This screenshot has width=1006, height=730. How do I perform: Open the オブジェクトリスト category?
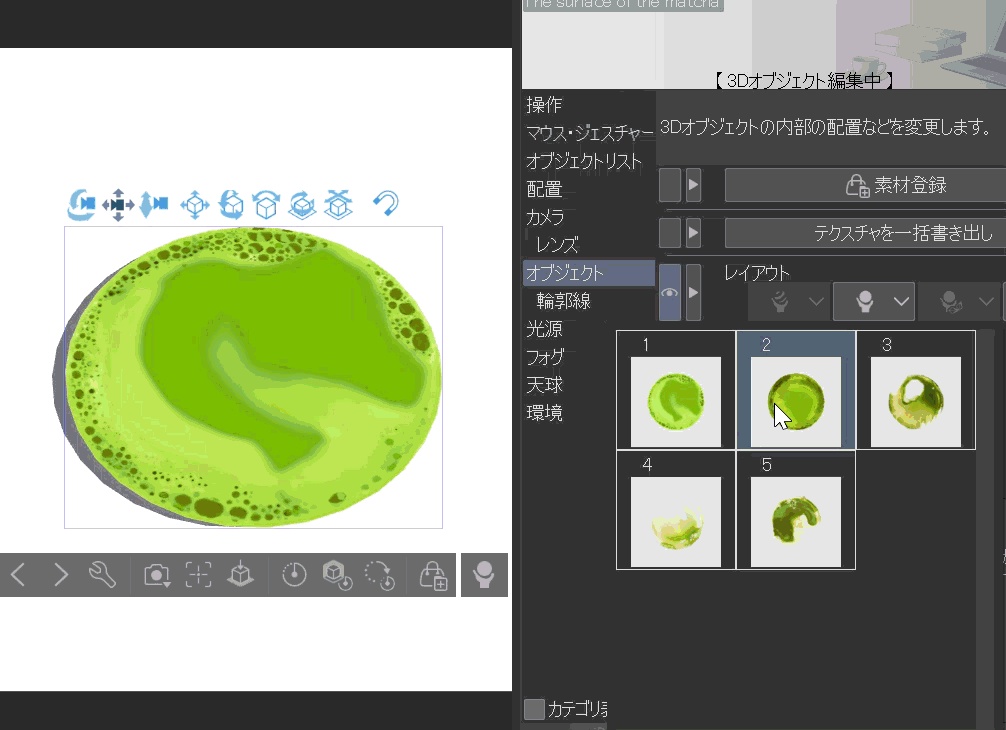tap(583, 161)
